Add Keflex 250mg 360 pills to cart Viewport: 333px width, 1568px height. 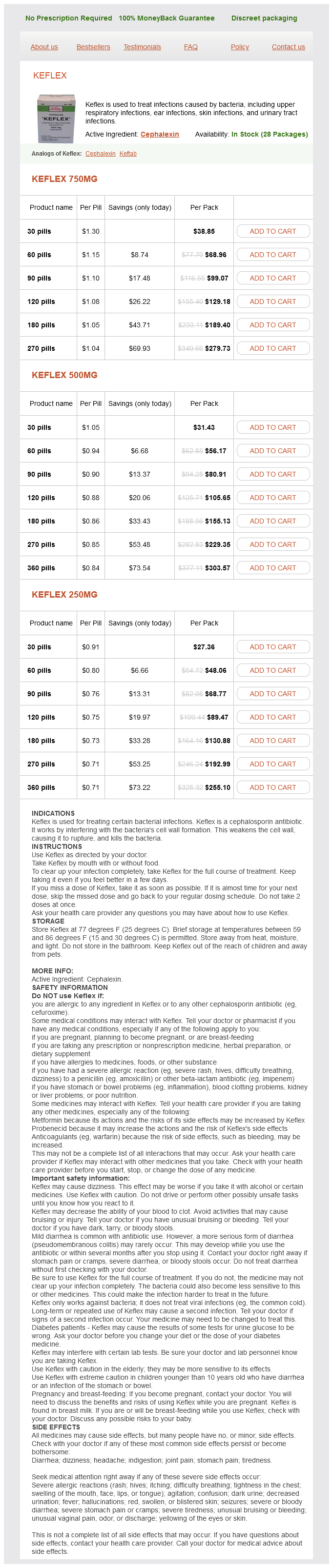[273, 787]
